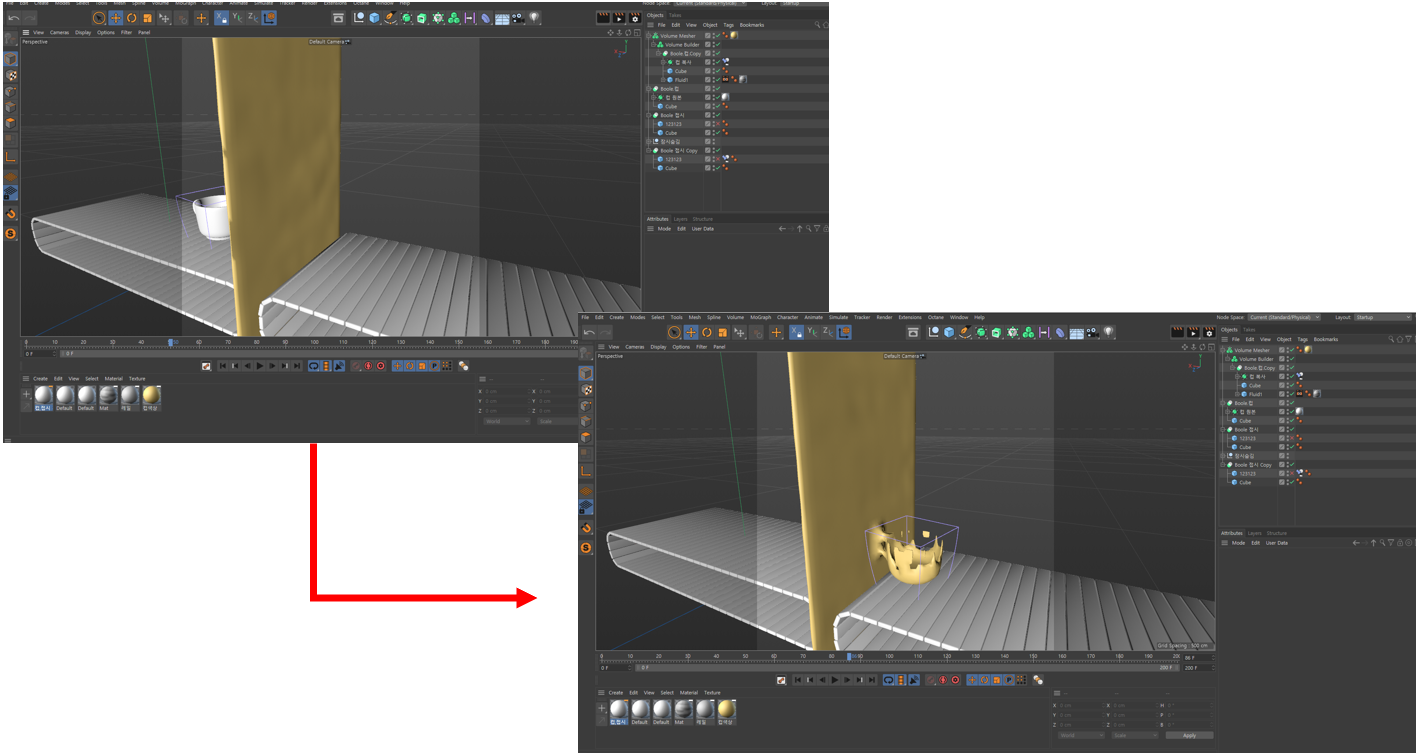Activate Points mode icon in lower-right screenshot
The height and width of the screenshot is (755, 1417).
click(x=586, y=405)
